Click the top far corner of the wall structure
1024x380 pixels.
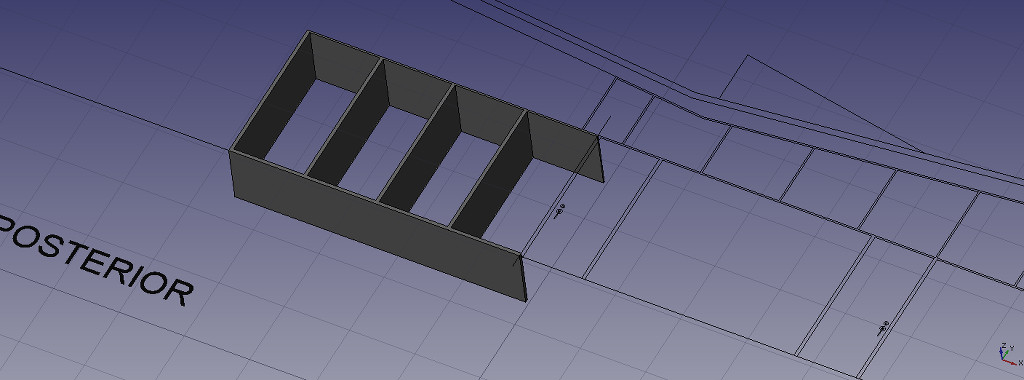(x=309, y=31)
